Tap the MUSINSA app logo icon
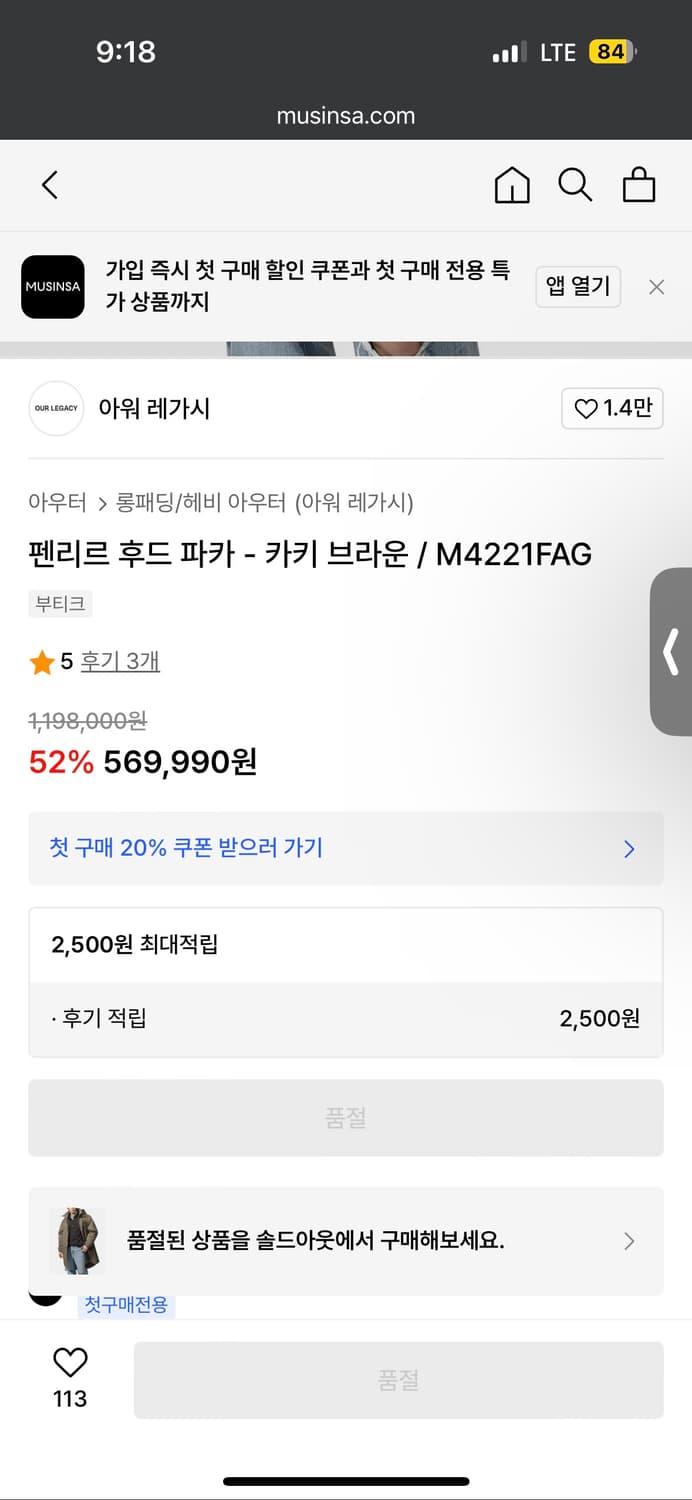692x1500 pixels. pyautogui.click(x=53, y=287)
